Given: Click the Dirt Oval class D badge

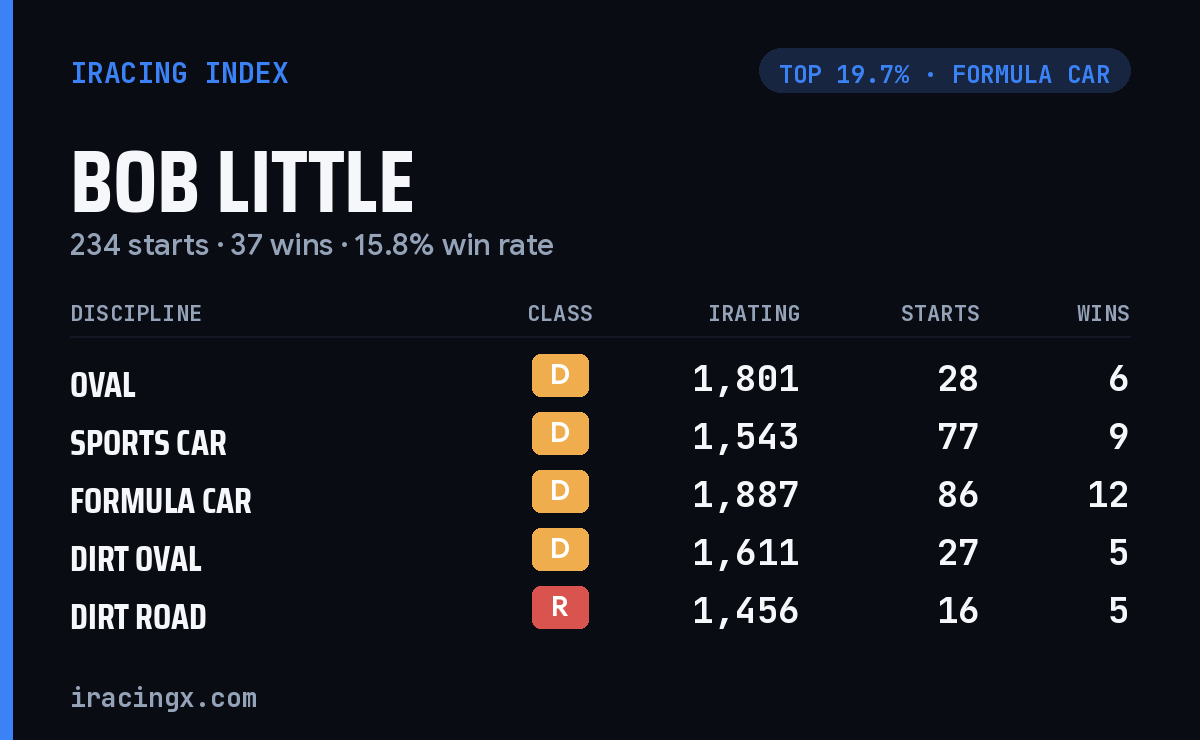Looking at the screenshot, I should click(560, 550).
